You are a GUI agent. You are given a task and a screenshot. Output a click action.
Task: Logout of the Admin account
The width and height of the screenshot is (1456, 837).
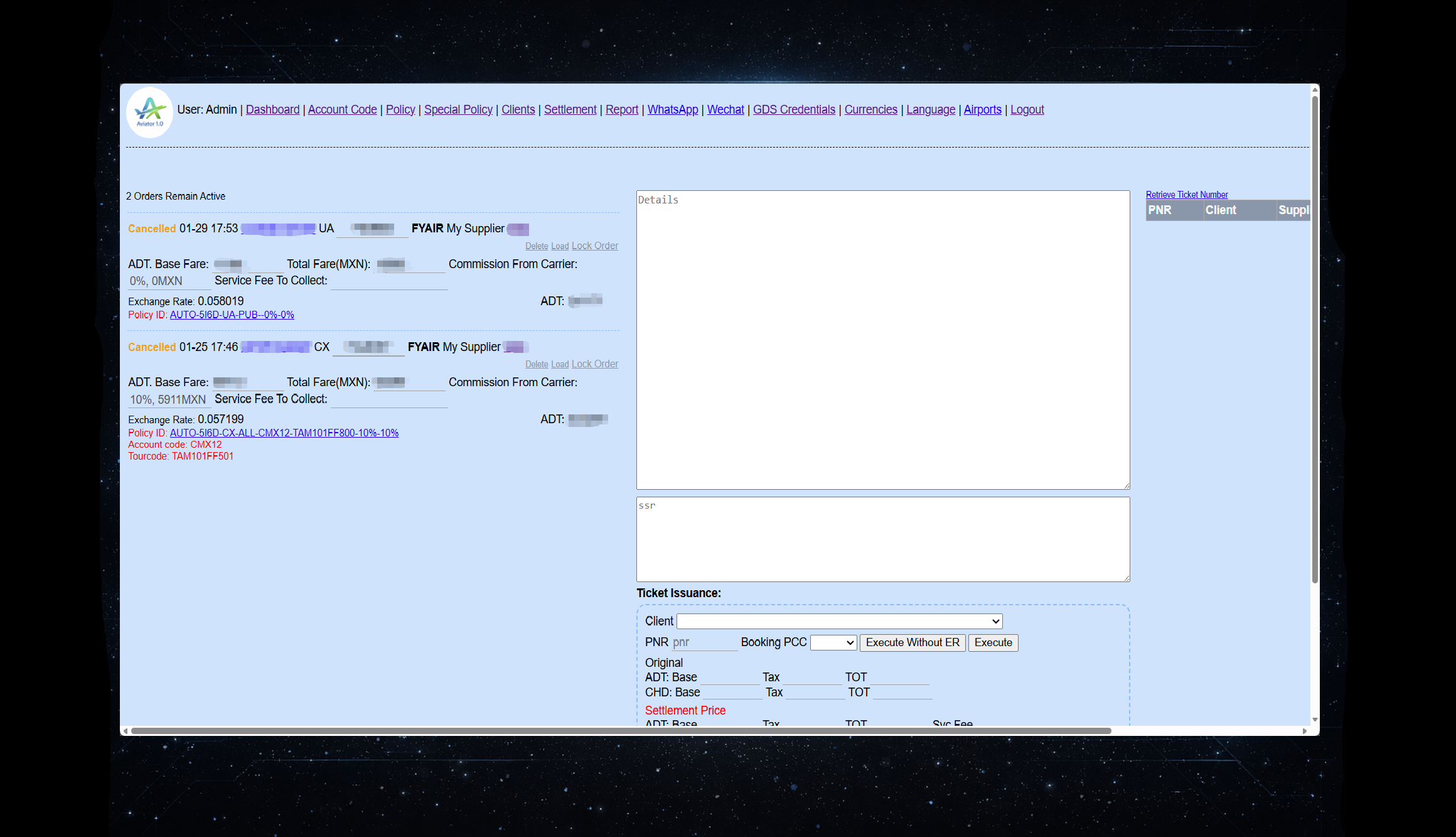point(1027,109)
